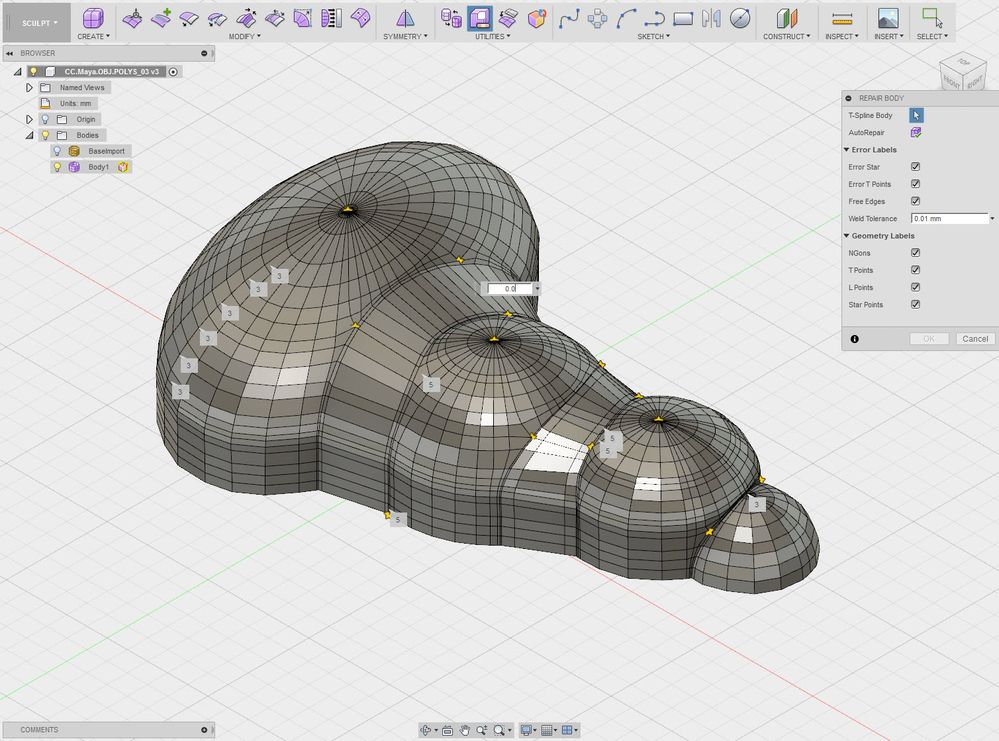Image resolution: width=999 pixels, height=741 pixels.
Task: Click the AutoRepair icon in Repair Body
Action: pyautogui.click(x=916, y=133)
